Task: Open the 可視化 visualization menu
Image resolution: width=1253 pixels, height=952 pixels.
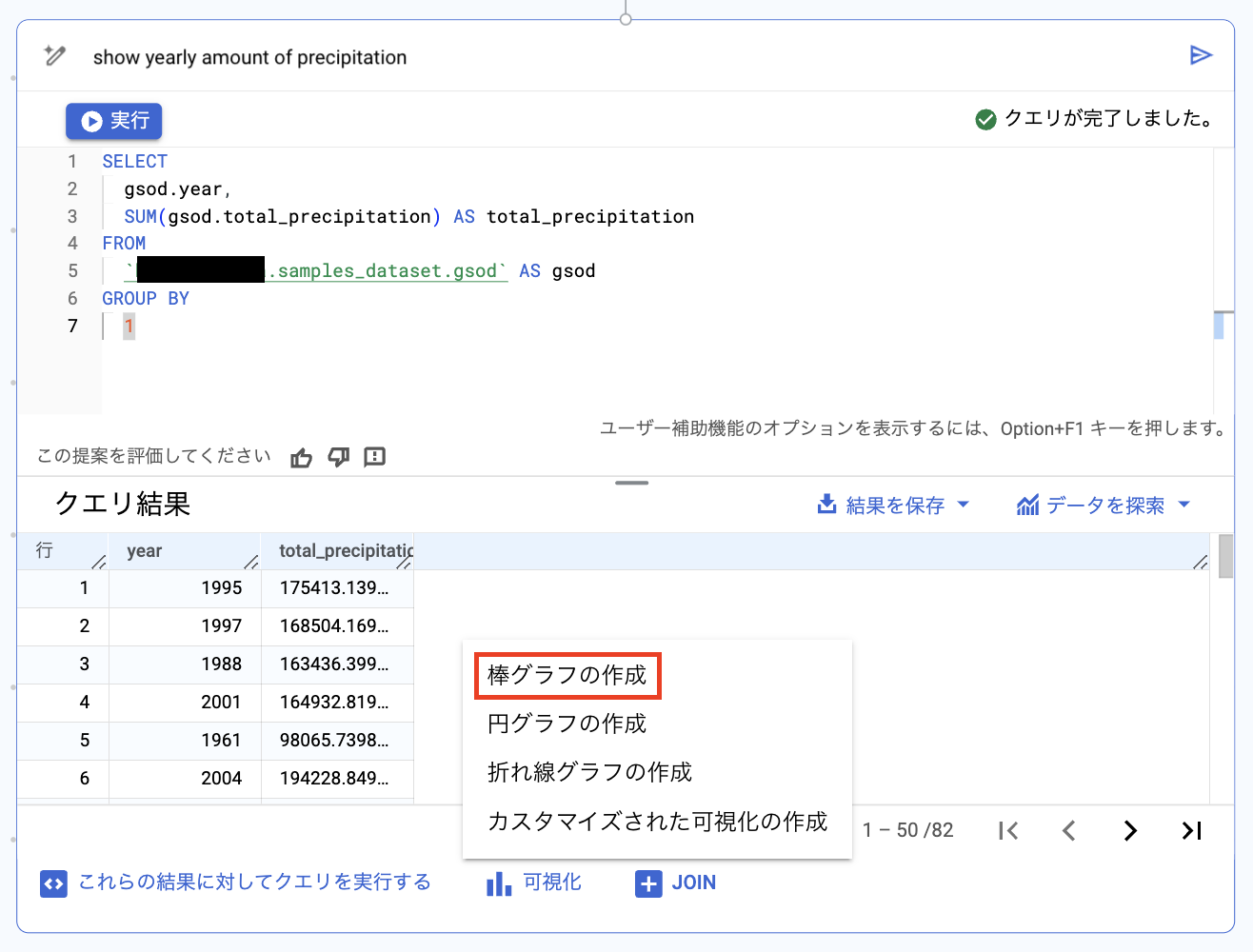Action: 534,883
